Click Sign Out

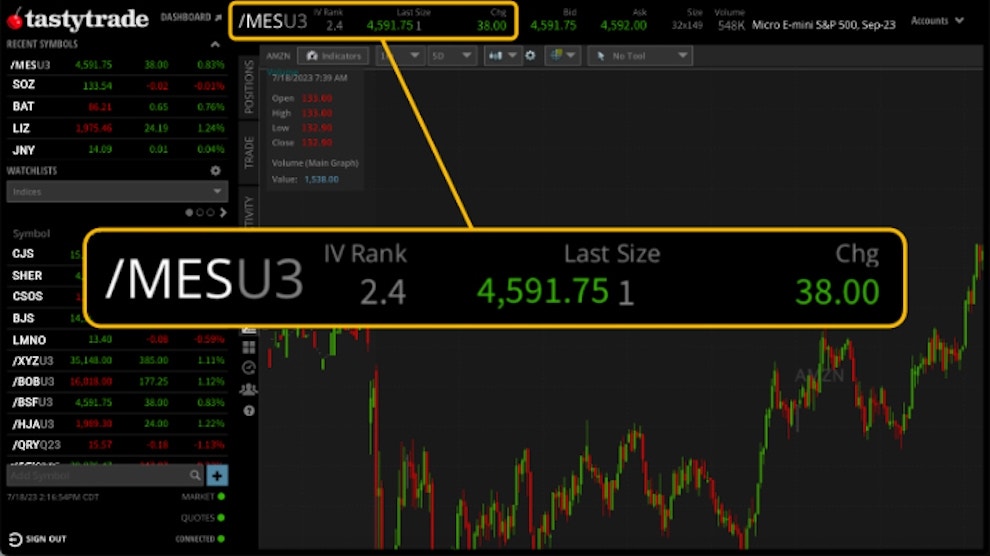37,539
